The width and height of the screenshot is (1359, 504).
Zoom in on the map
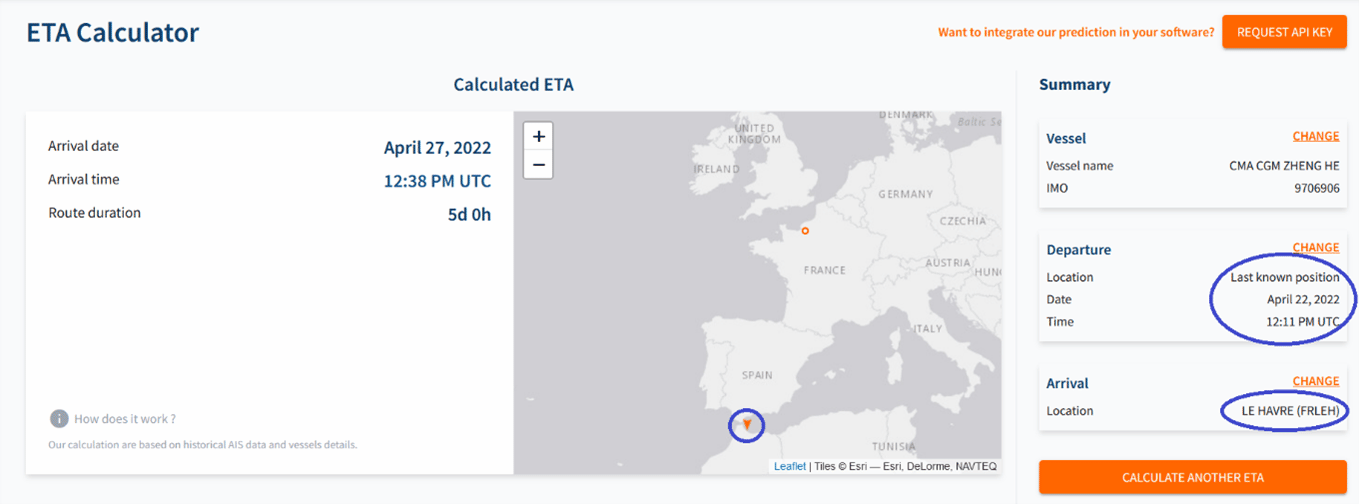pyautogui.click(x=538, y=136)
